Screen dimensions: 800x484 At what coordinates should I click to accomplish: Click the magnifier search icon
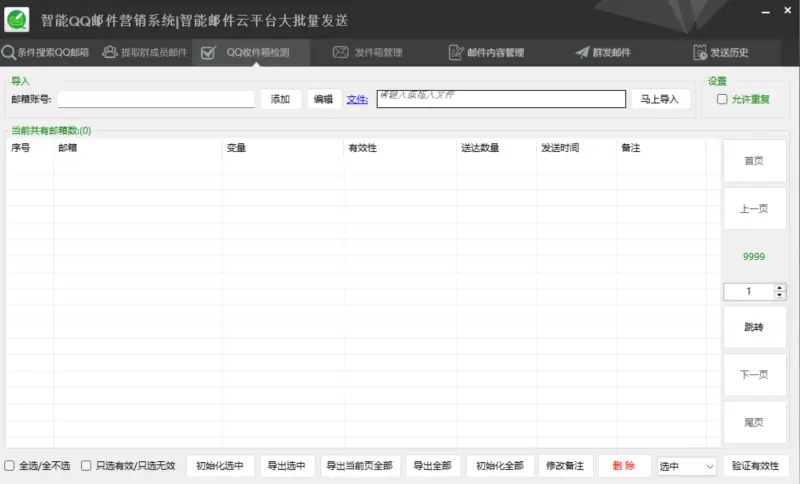[8, 52]
